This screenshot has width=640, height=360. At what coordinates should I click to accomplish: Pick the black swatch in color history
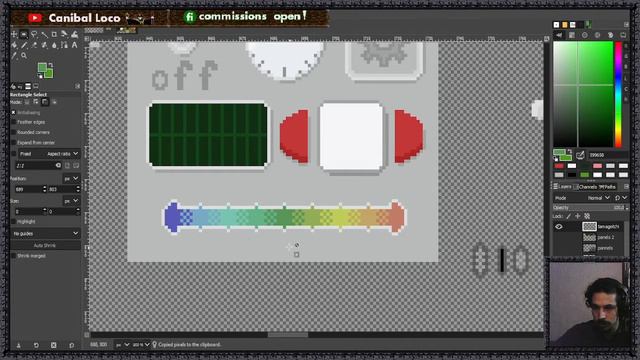(571, 175)
